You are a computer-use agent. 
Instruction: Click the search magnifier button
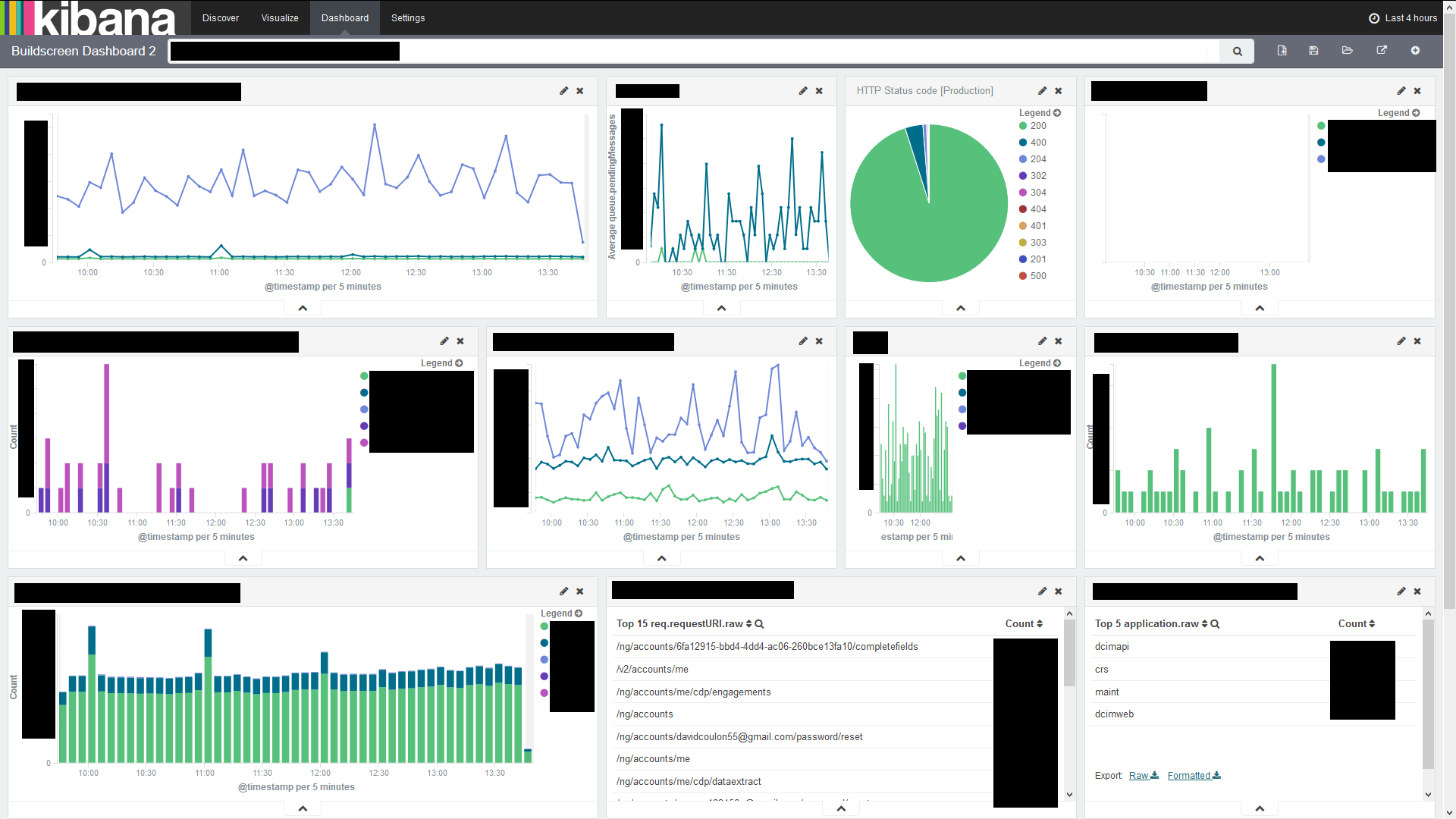[x=1237, y=52]
